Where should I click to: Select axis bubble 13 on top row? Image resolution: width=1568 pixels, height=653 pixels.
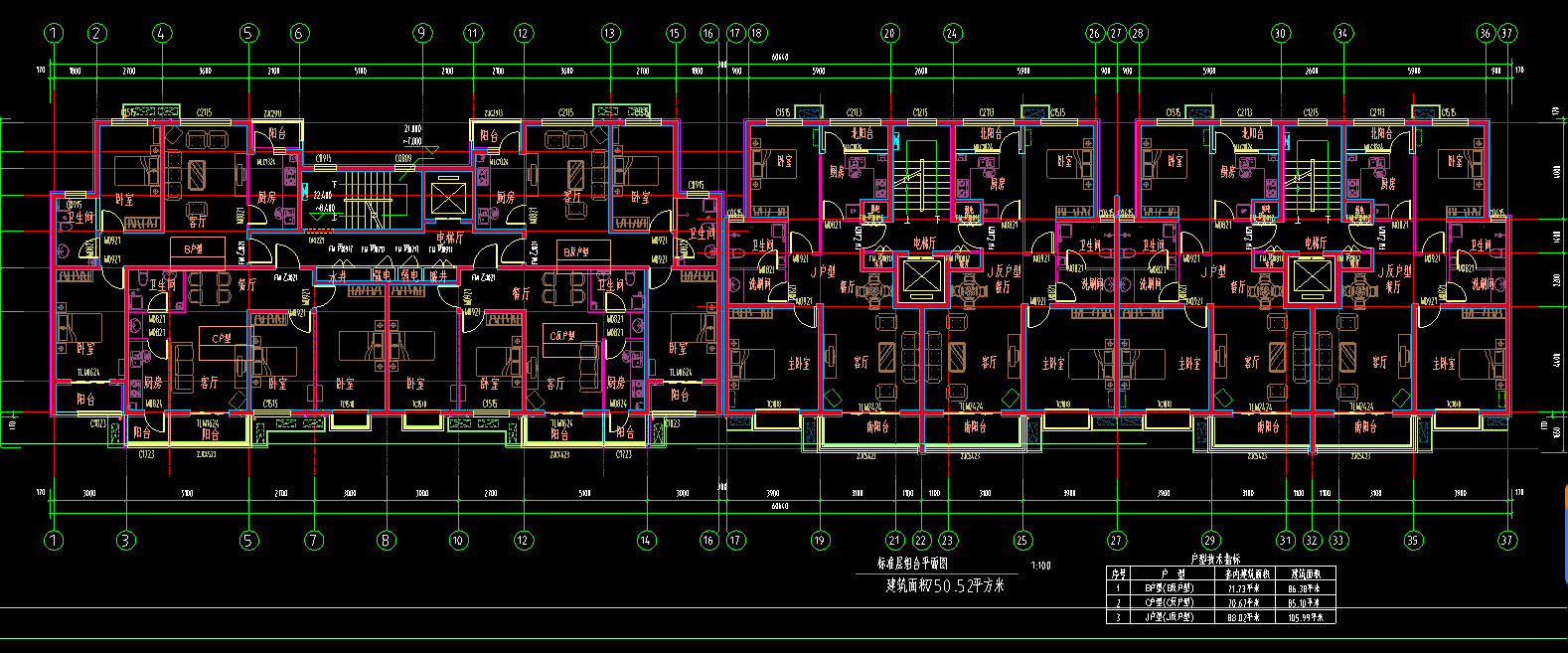[609, 33]
